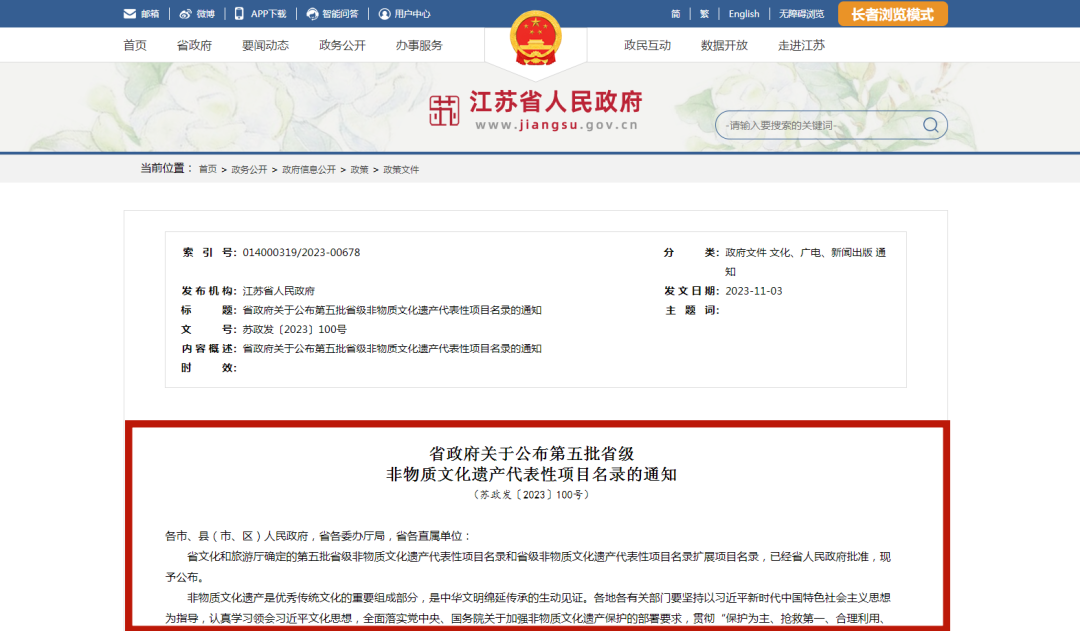Enable 长者浏览模式 elder browsing mode
This screenshot has width=1080, height=631.
893,13
